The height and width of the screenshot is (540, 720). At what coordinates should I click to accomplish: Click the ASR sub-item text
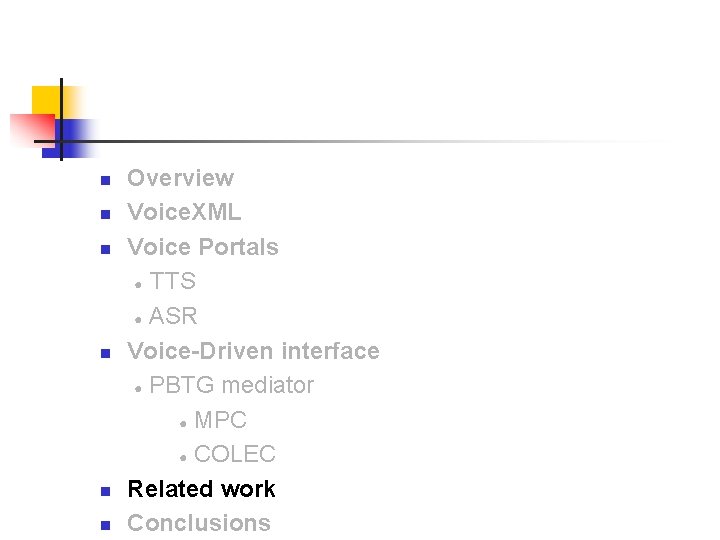point(173,316)
